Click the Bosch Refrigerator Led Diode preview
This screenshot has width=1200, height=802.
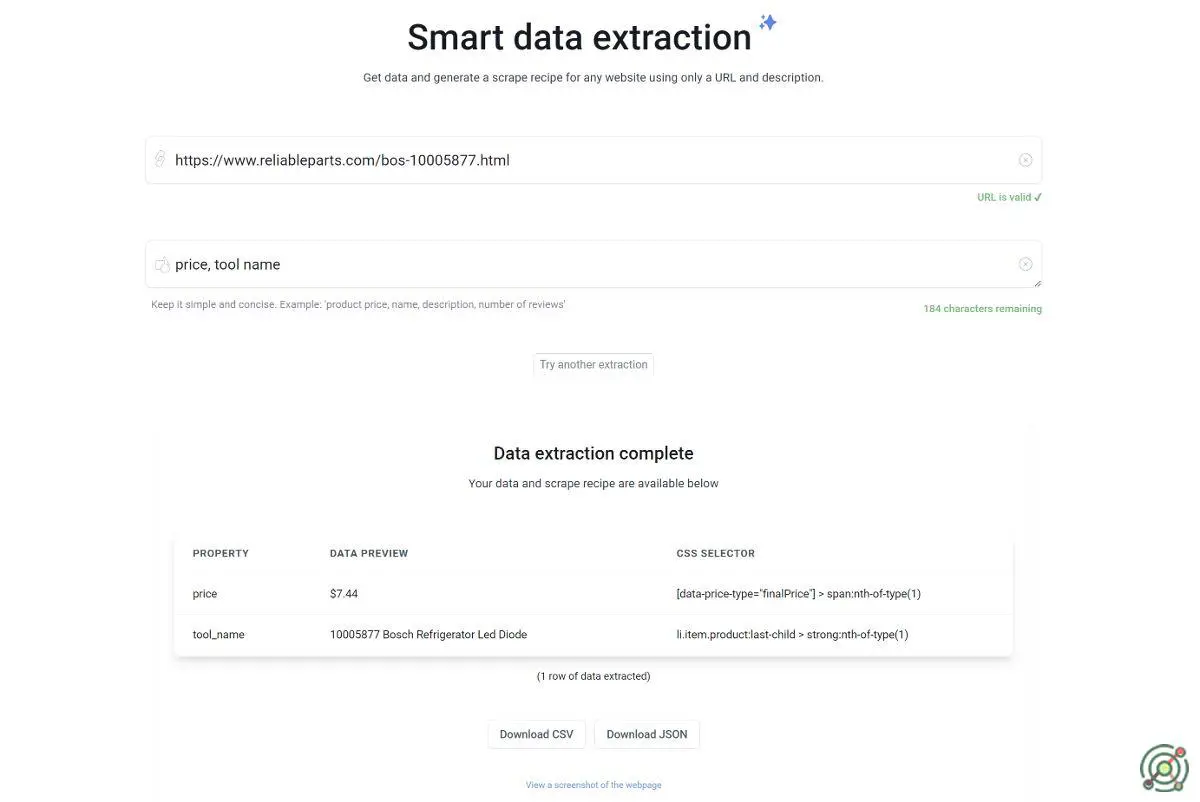428,635
